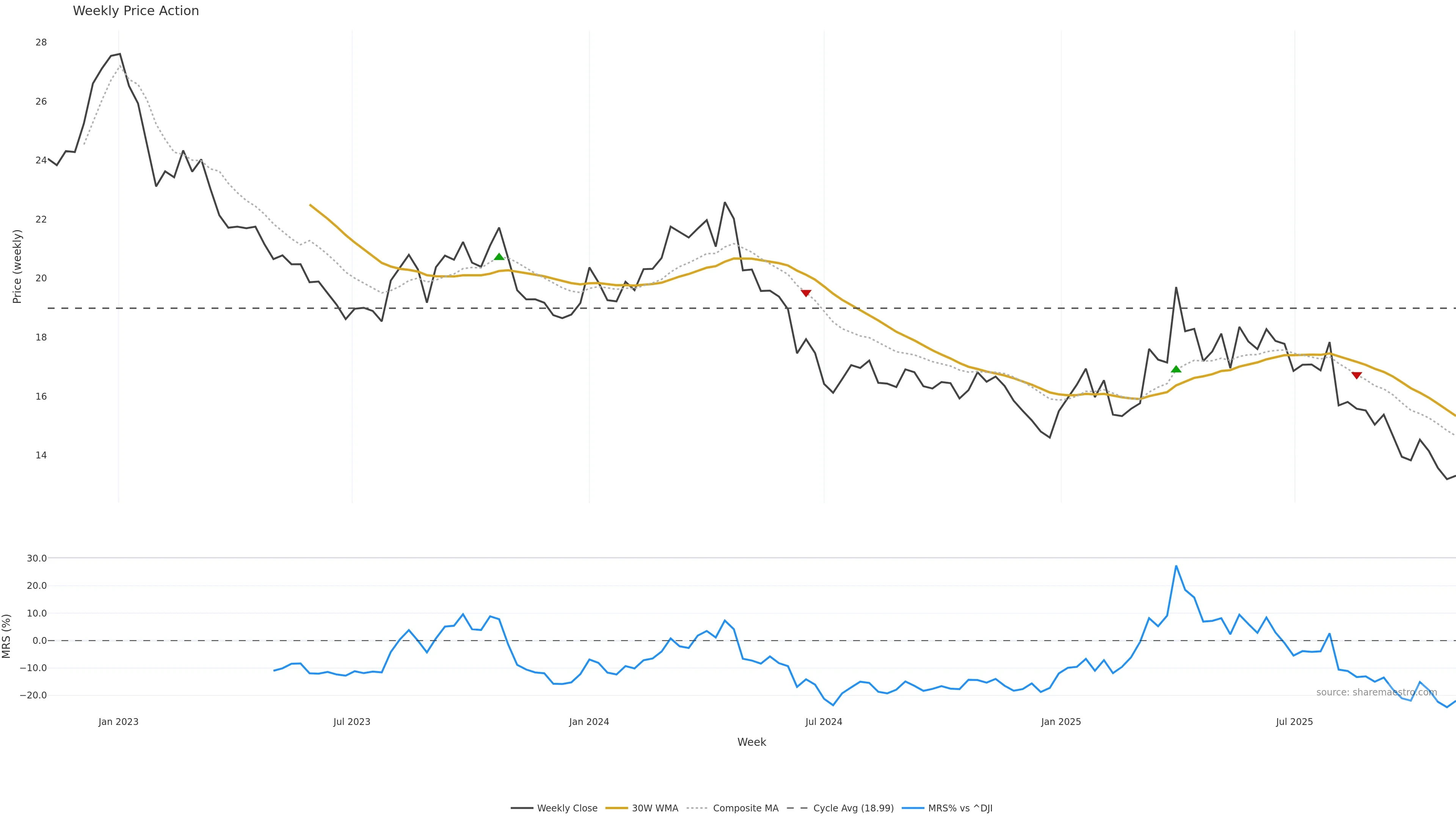Toggle the Weekly Close series in legend
This screenshot has height=819, width=1456.
pyautogui.click(x=567, y=808)
